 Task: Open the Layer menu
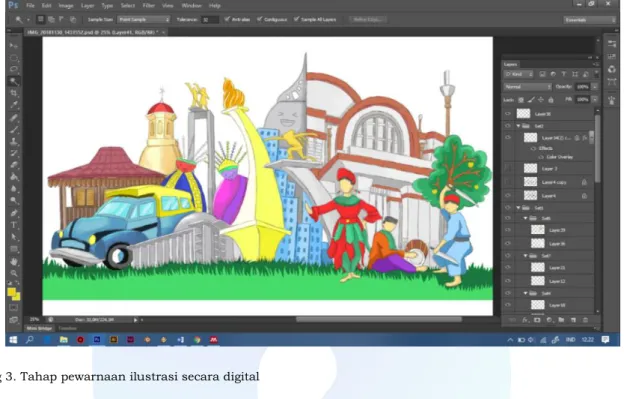[x=88, y=6]
